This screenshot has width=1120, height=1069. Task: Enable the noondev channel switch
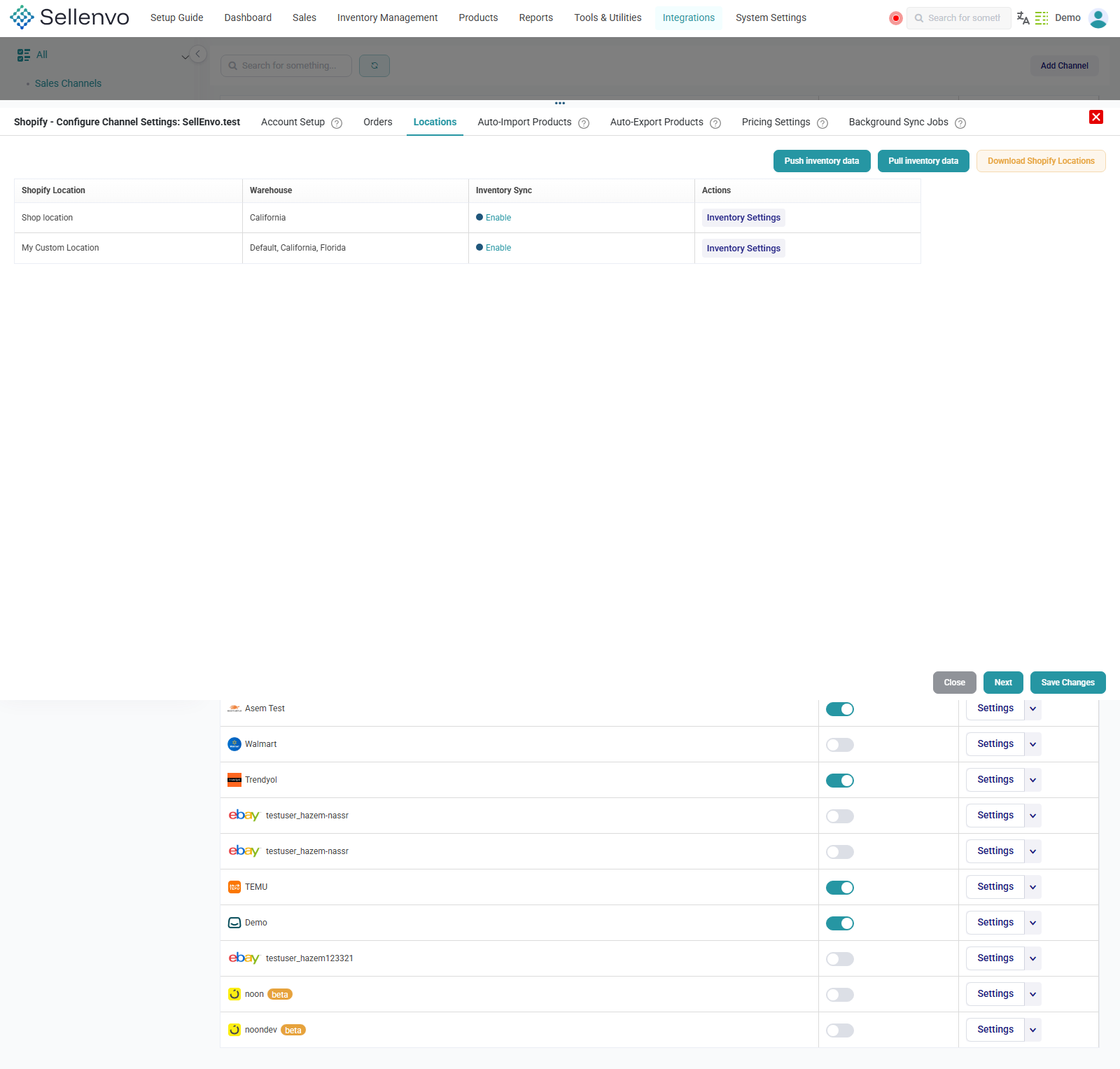840,1030
